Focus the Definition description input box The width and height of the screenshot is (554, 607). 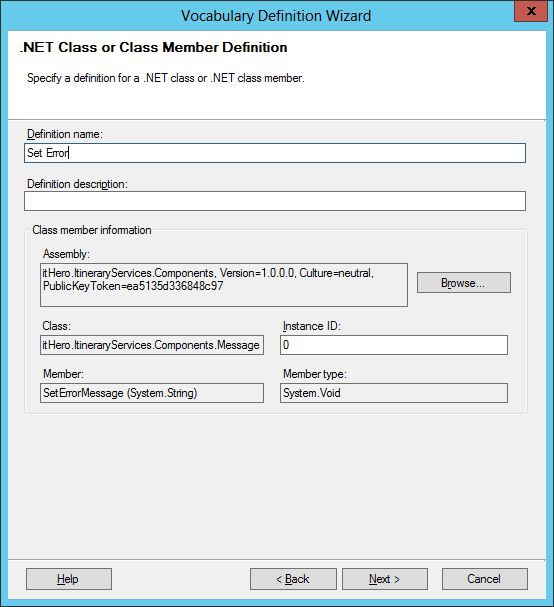coord(275,201)
